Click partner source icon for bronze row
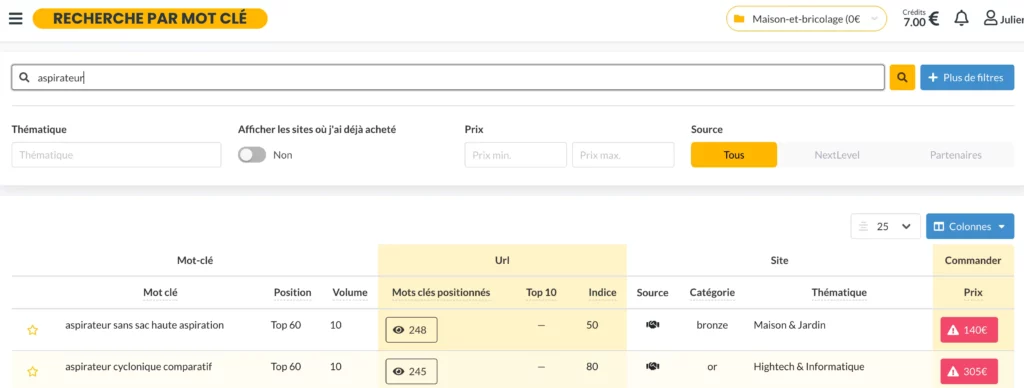 (x=652, y=325)
